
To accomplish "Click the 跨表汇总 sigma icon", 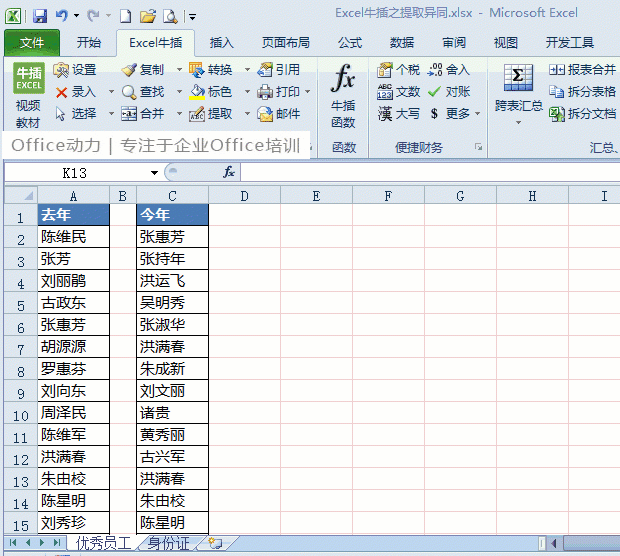I will coord(518,78).
